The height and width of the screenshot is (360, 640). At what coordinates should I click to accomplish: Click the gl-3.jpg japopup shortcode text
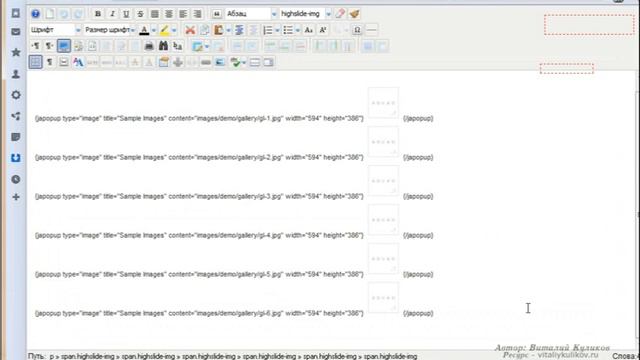pos(199,196)
